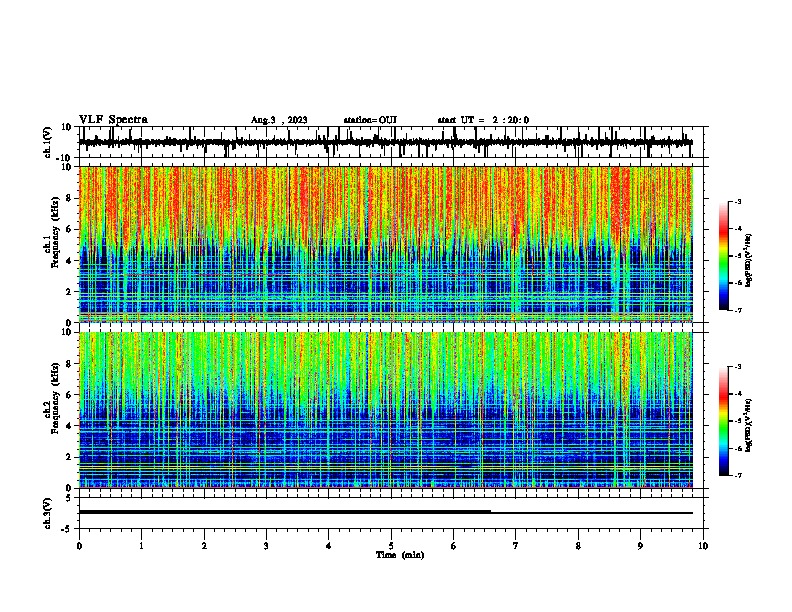The height and width of the screenshot is (612, 792).
Task: Click the 'station=OUI' header label
Action: (x=370, y=120)
